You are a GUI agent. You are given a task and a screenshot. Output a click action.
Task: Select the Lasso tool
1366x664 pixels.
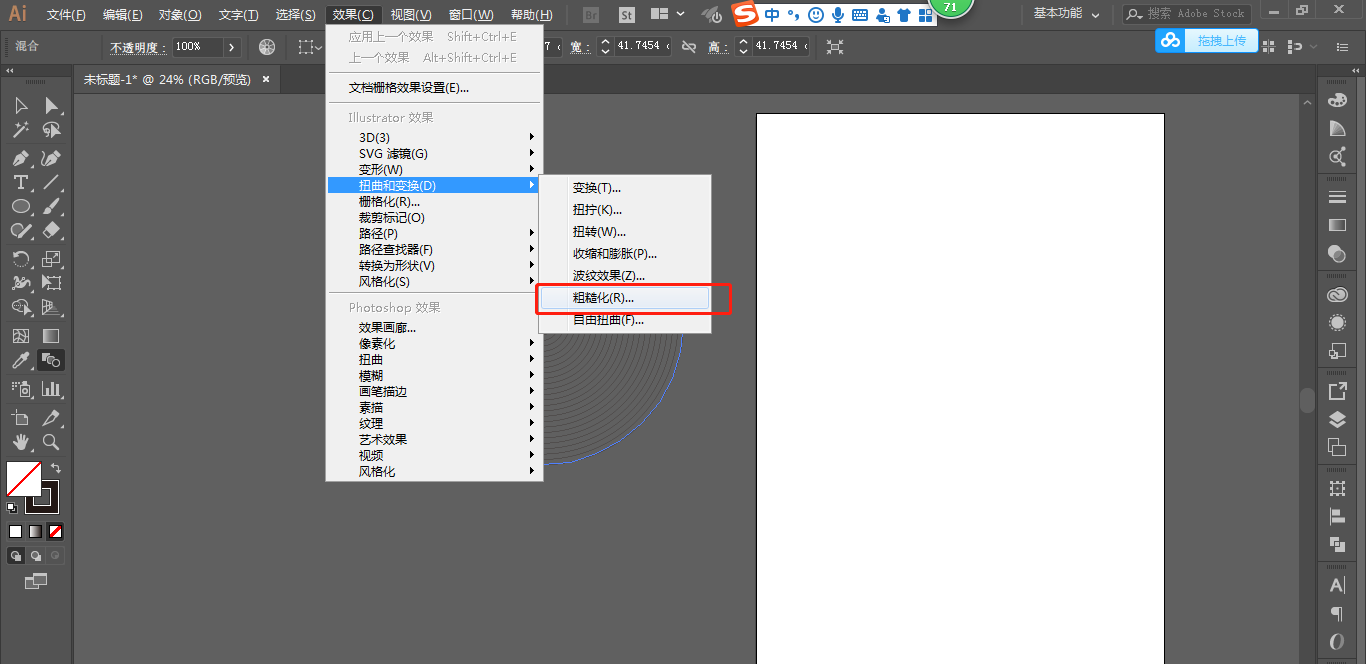pyautogui.click(x=51, y=130)
